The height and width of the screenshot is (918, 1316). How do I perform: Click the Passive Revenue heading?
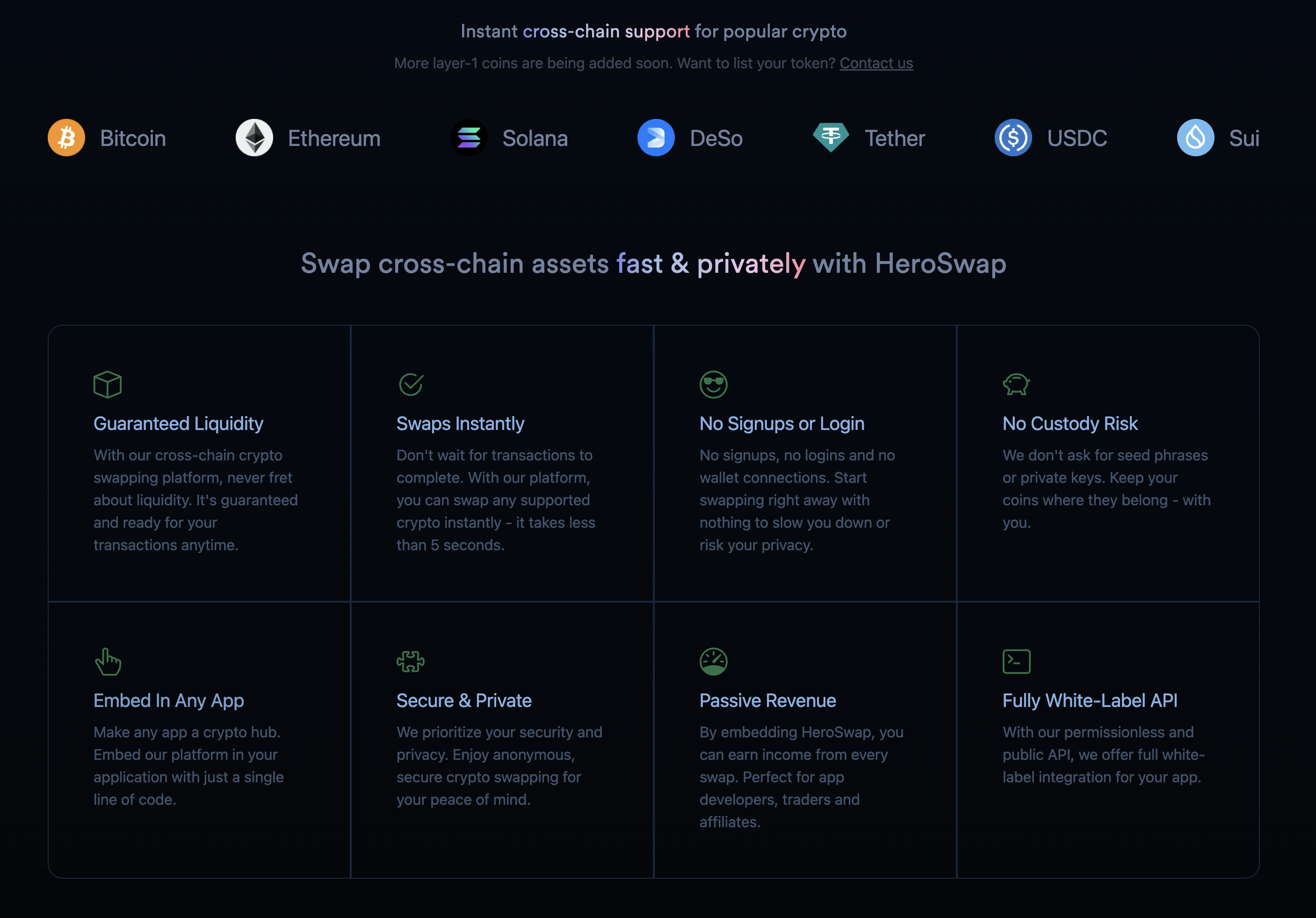(x=767, y=700)
